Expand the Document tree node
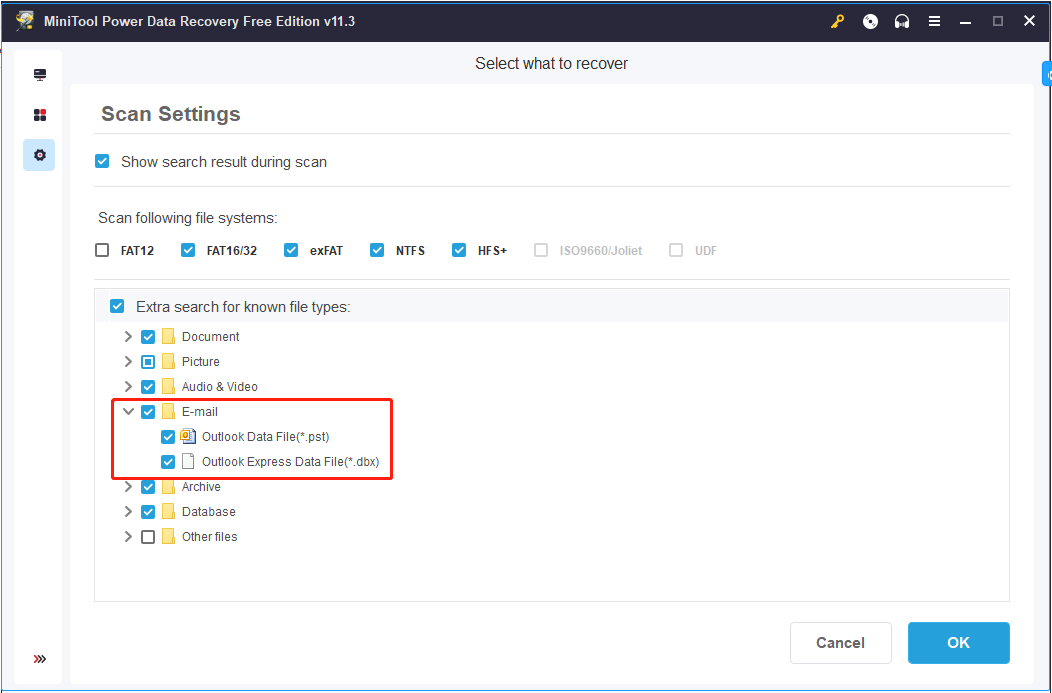Image resolution: width=1052 pixels, height=693 pixels. tap(128, 337)
